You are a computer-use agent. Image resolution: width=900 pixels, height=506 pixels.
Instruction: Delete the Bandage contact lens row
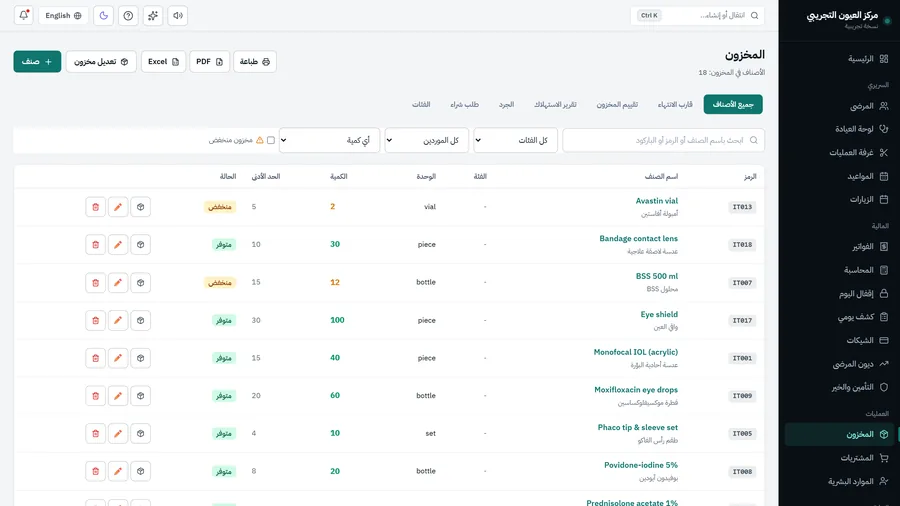pyautogui.click(x=95, y=245)
